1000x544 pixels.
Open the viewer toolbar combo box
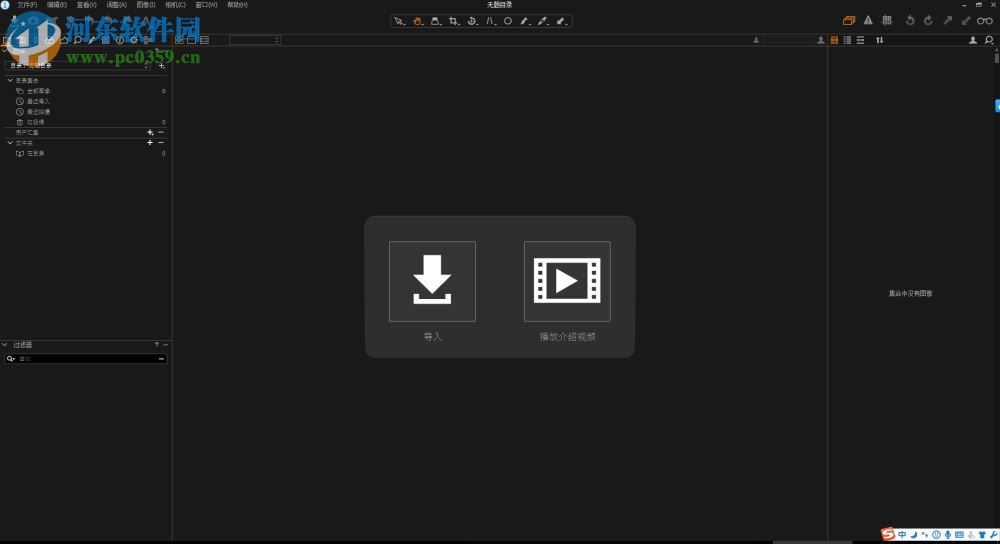tap(255, 40)
